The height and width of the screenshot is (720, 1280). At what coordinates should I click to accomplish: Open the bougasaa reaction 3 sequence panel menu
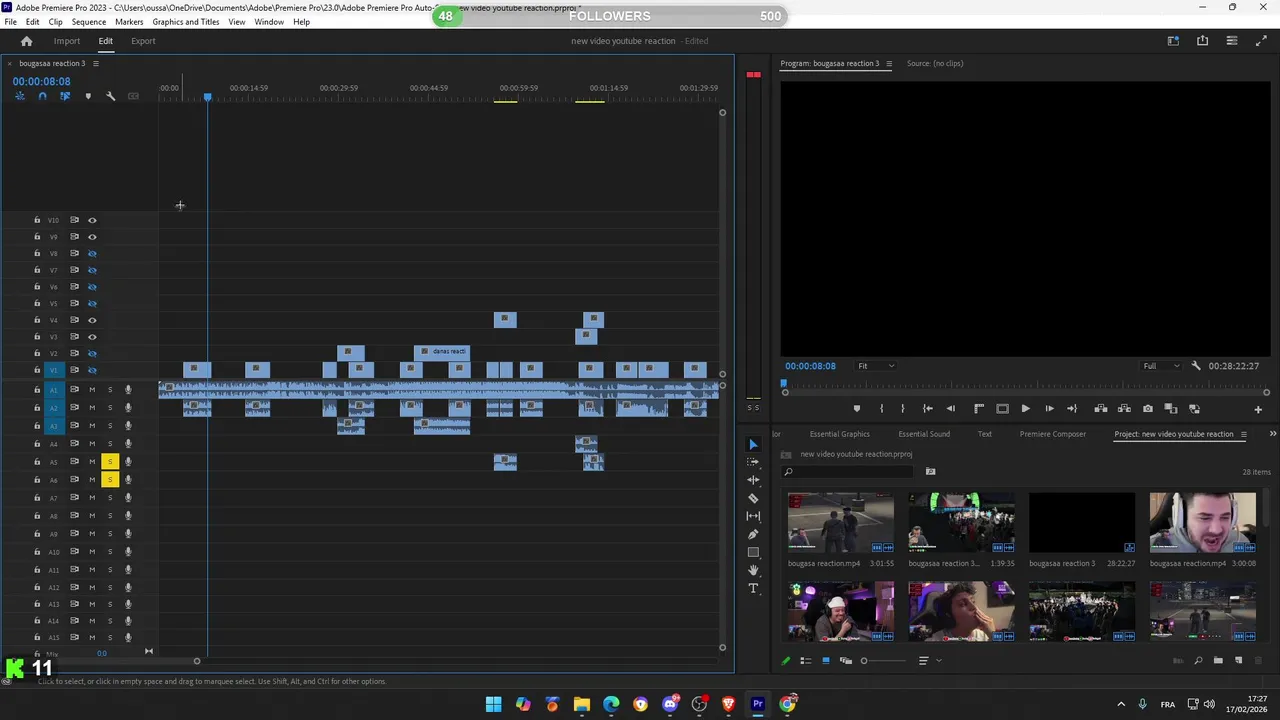(x=96, y=63)
